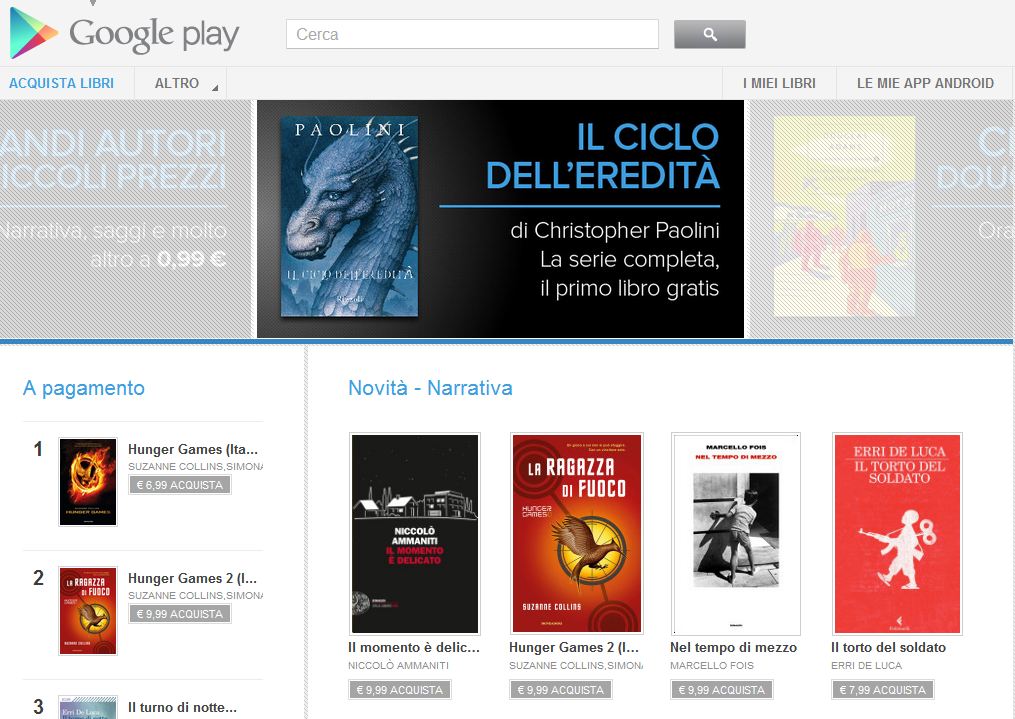
Task: Open La ragazza di fuoco cover in Novità
Action: (x=576, y=533)
